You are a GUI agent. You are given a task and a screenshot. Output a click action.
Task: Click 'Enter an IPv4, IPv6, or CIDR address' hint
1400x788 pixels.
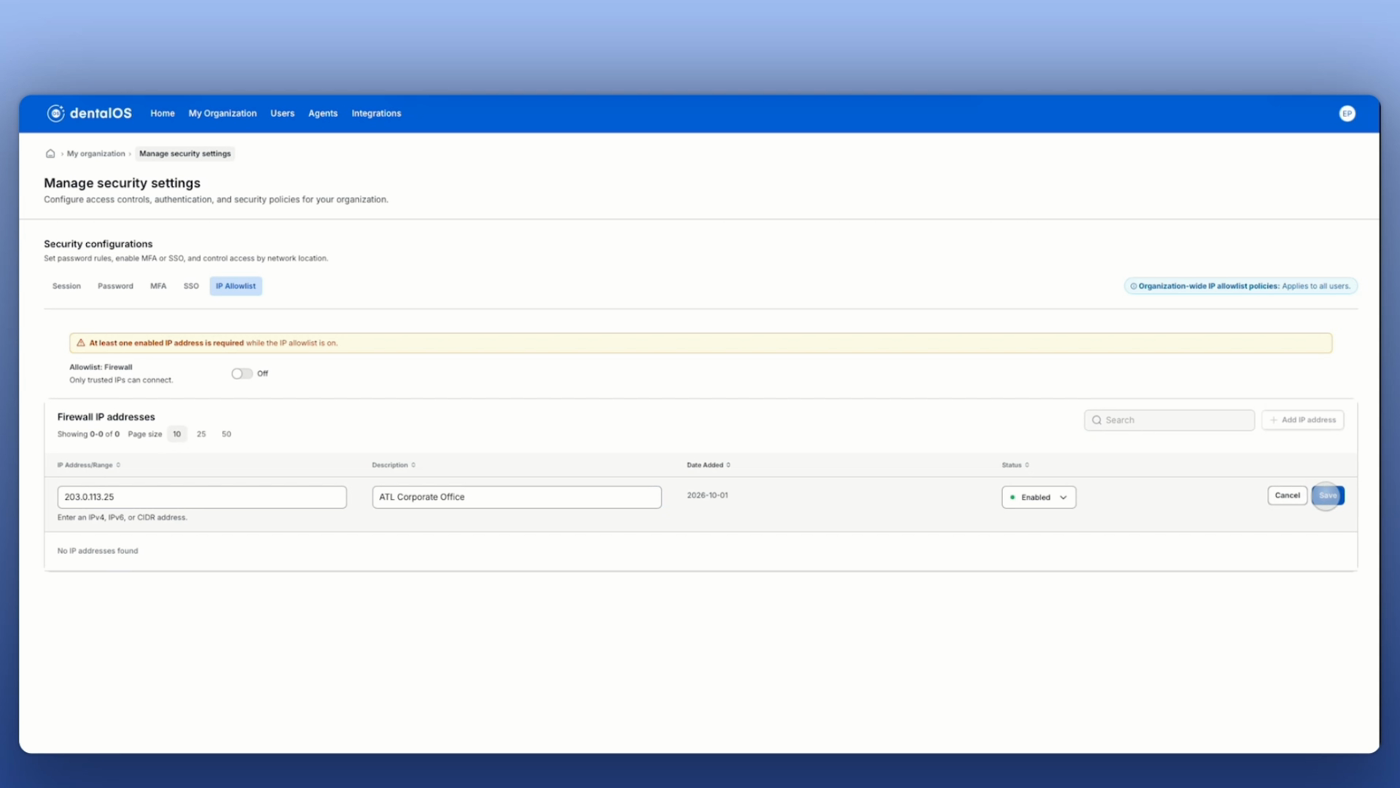122,518
